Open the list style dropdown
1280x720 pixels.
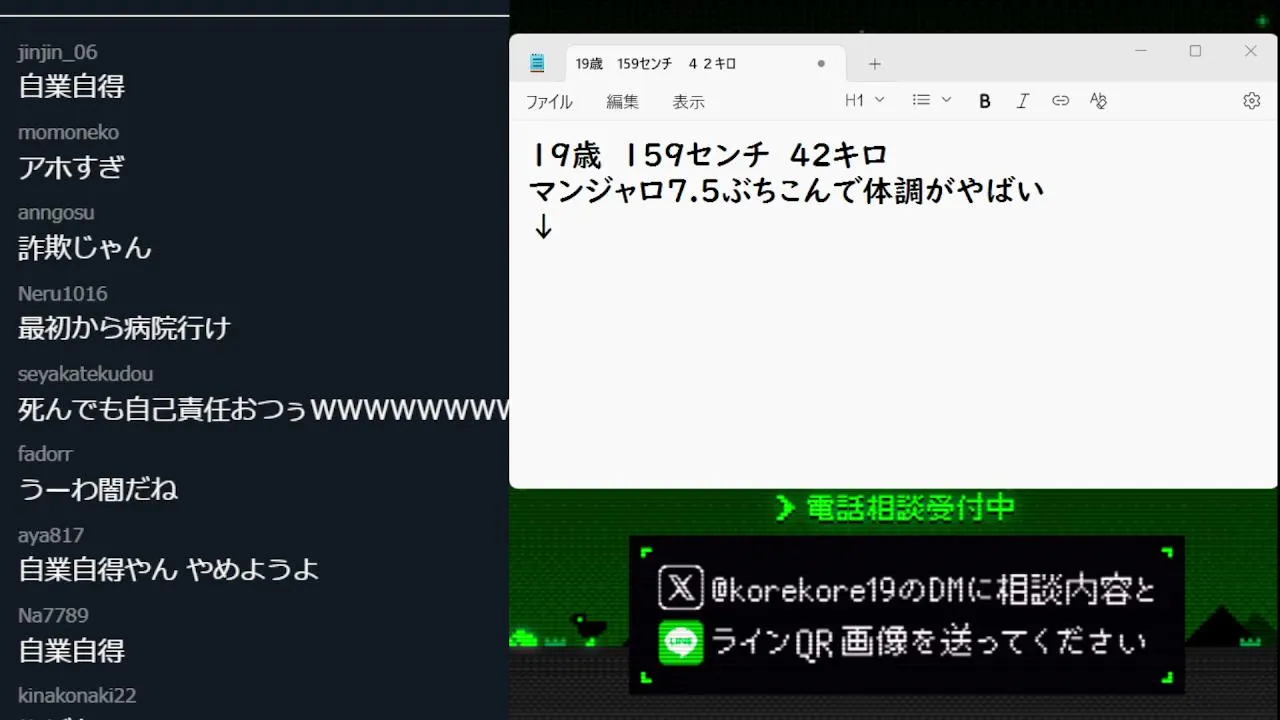pyautogui.click(x=932, y=100)
